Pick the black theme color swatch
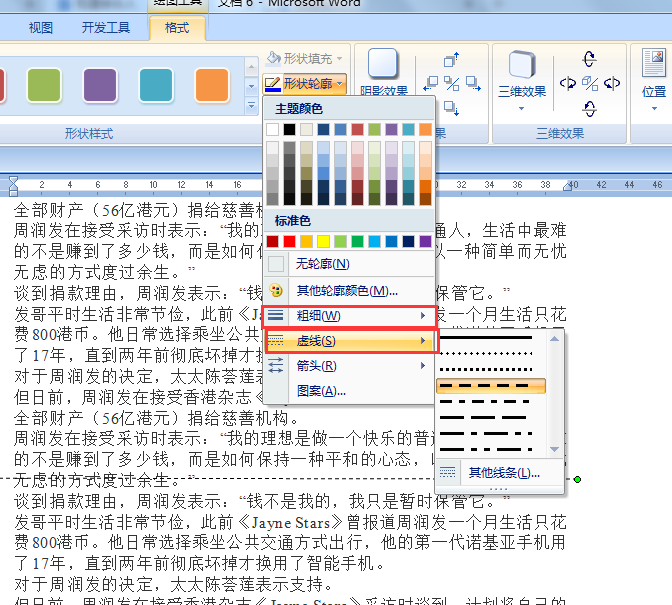The image size is (672, 605). point(289,130)
